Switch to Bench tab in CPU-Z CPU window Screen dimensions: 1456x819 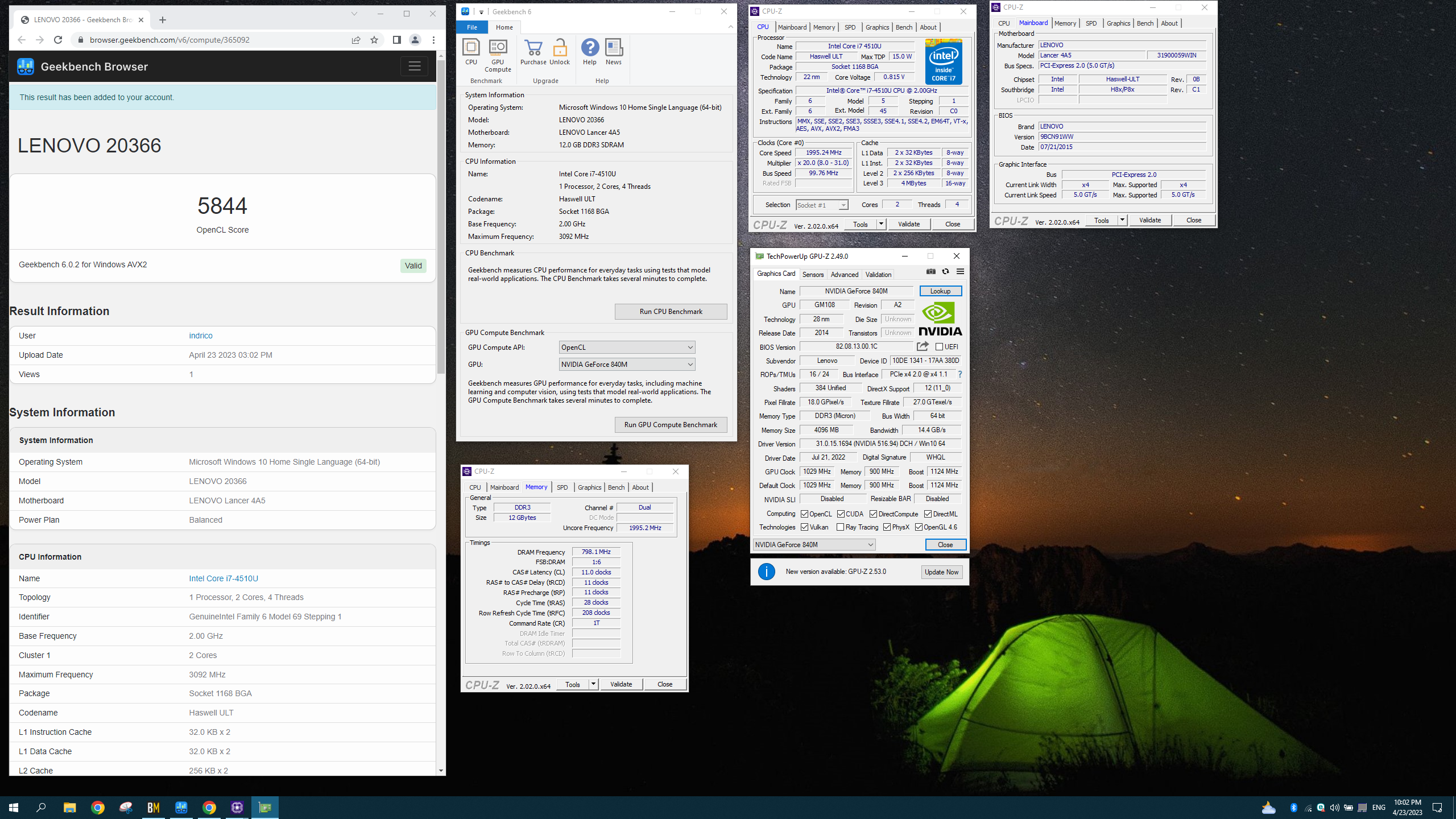click(904, 27)
